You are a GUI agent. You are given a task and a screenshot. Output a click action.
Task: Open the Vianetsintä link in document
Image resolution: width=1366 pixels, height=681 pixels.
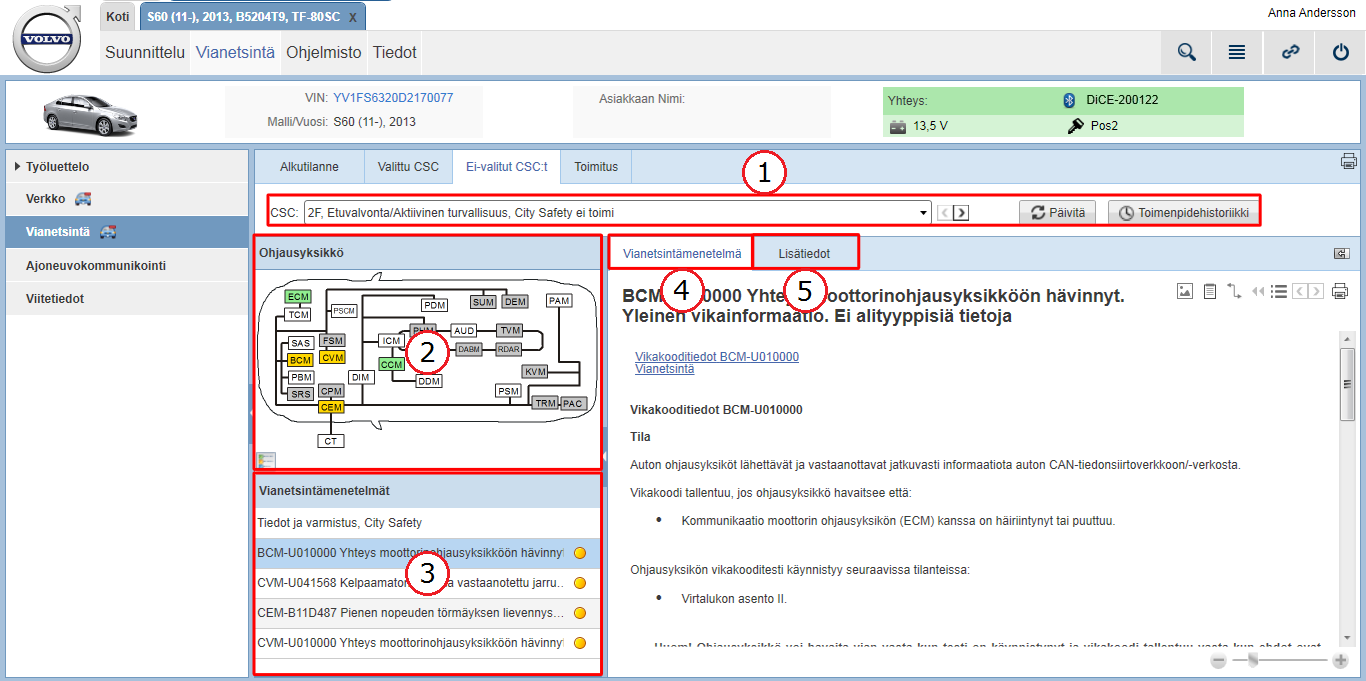(x=665, y=369)
